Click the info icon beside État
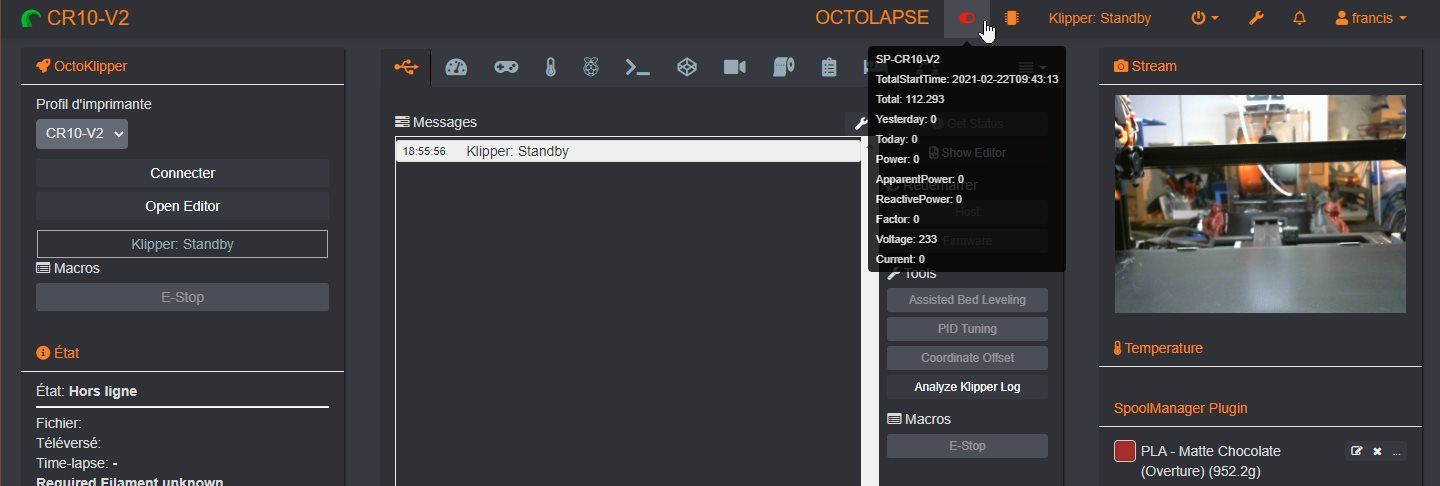This screenshot has height=486, width=1440. point(43,353)
